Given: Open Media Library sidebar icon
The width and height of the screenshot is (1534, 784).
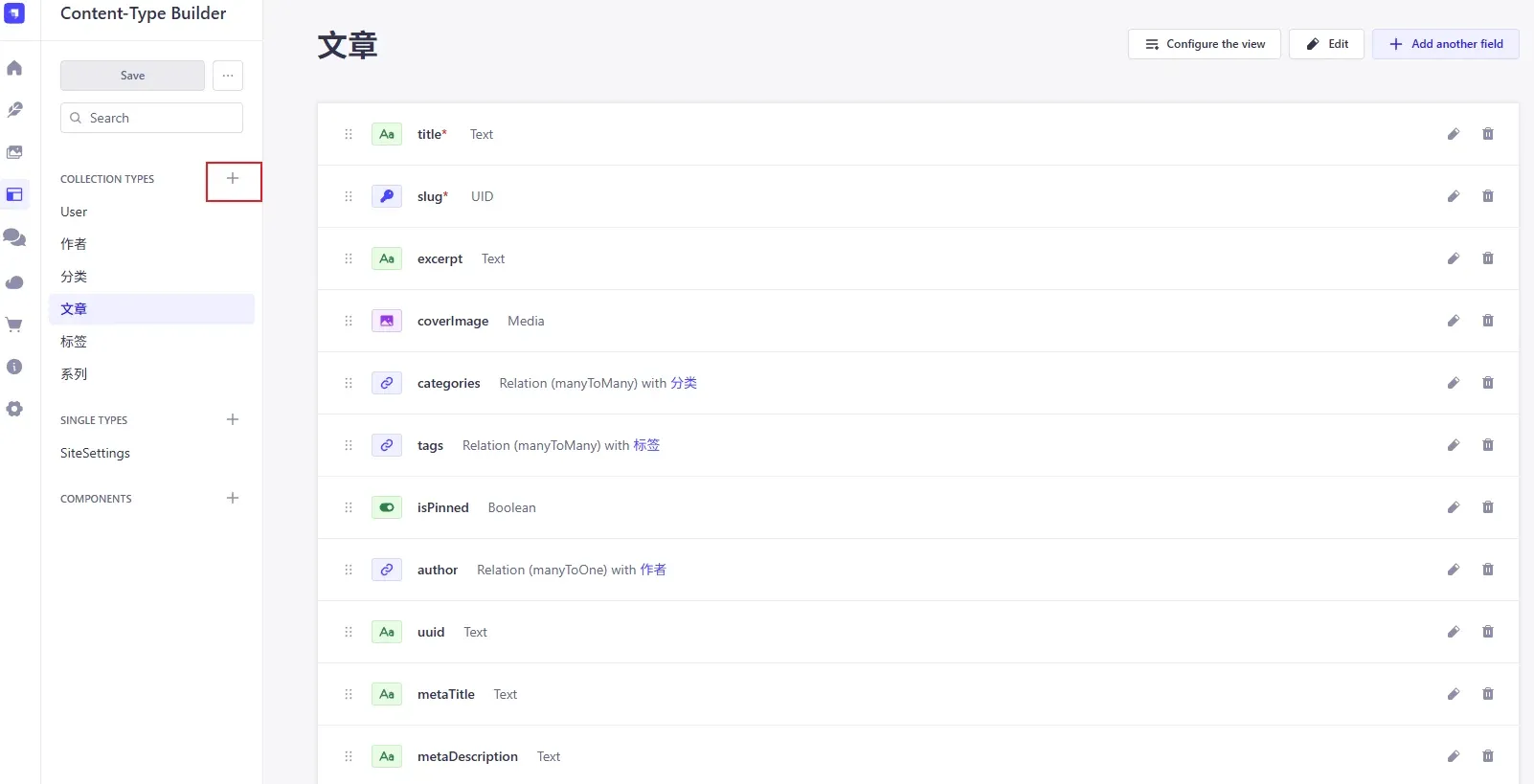Looking at the screenshot, I should [x=14, y=152].
